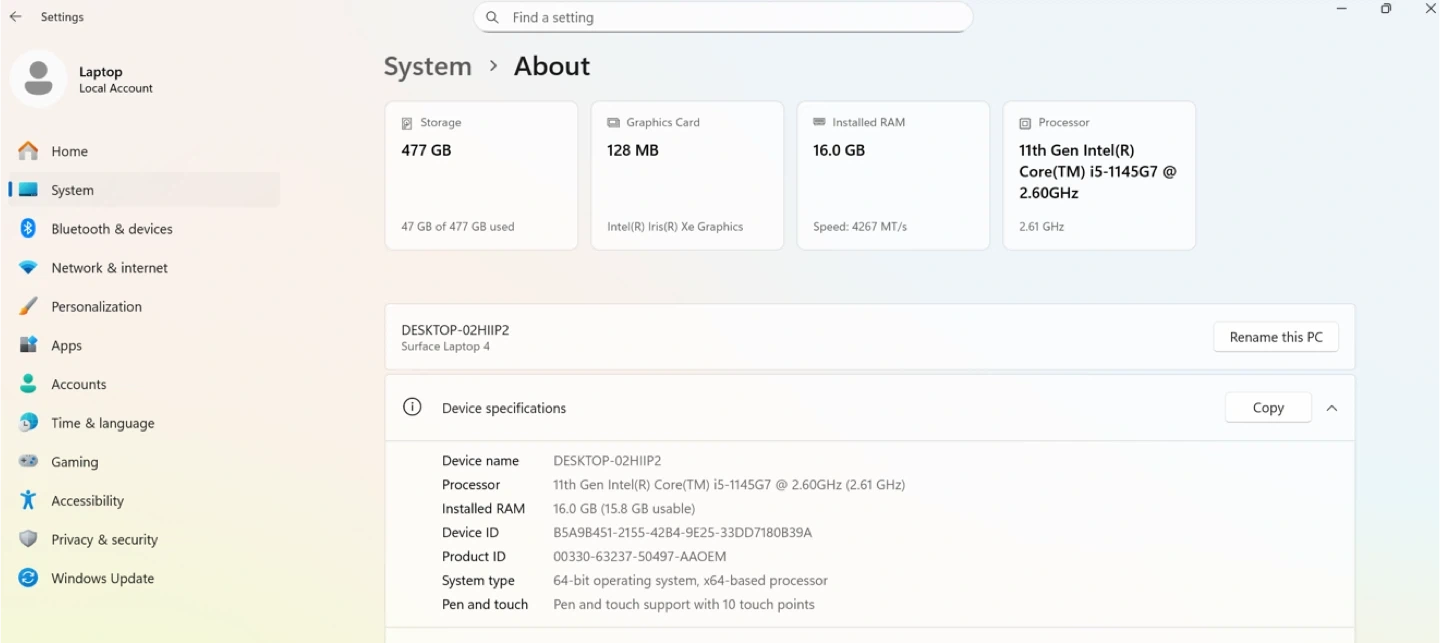The width and height of the screenshot is (1440, 643).
Task: Click the Find a setting search box
Action: 722,17
